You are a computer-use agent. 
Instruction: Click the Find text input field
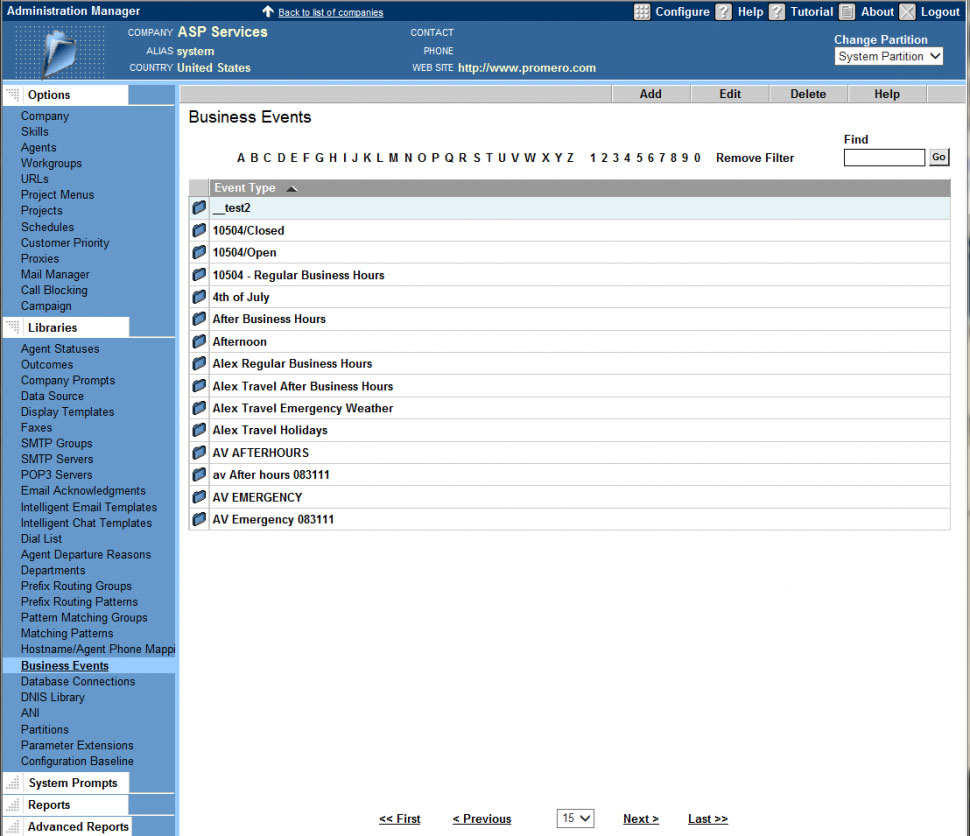point(884,158)
